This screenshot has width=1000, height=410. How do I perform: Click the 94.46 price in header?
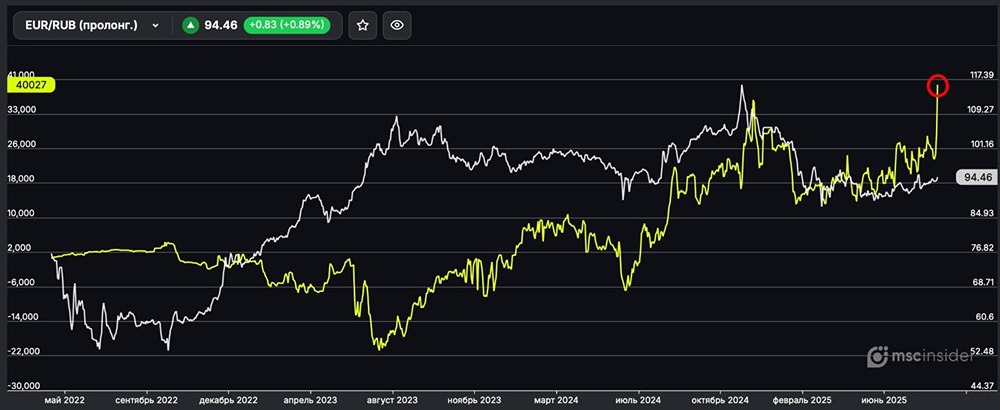221,26
